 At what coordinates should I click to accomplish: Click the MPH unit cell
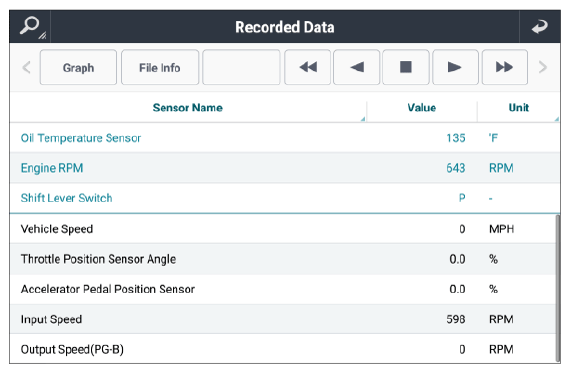click(501, 229)
